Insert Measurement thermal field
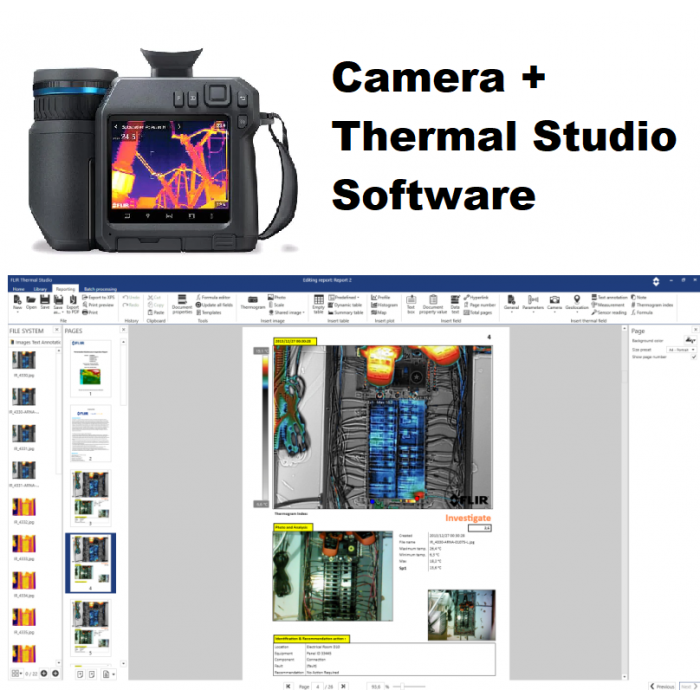The image size is (700, 700). click(x=608, y=305)
